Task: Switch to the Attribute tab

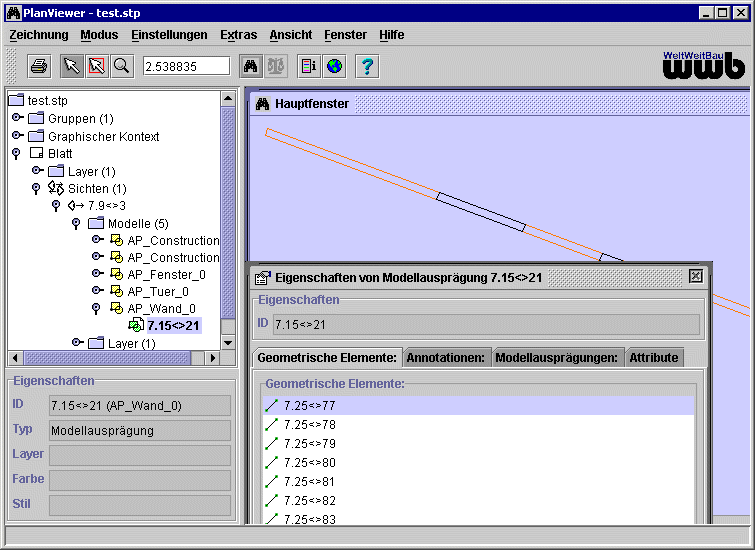Action: tap(654, 358)
